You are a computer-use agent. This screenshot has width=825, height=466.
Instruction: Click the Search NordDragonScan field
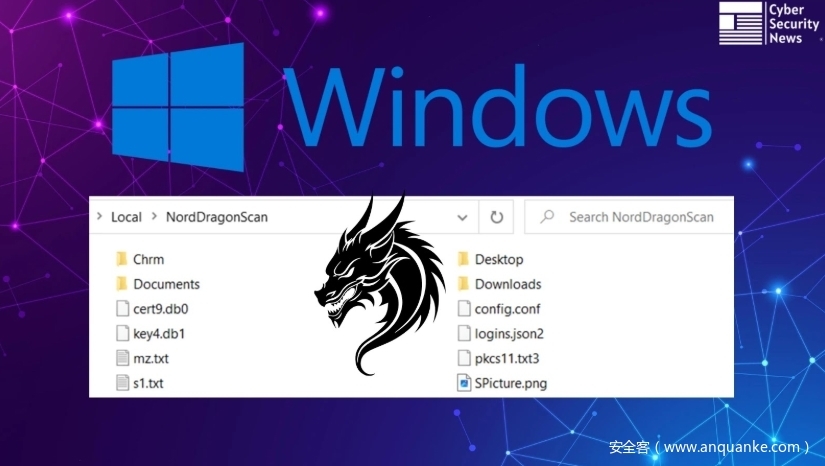(640, 217)
